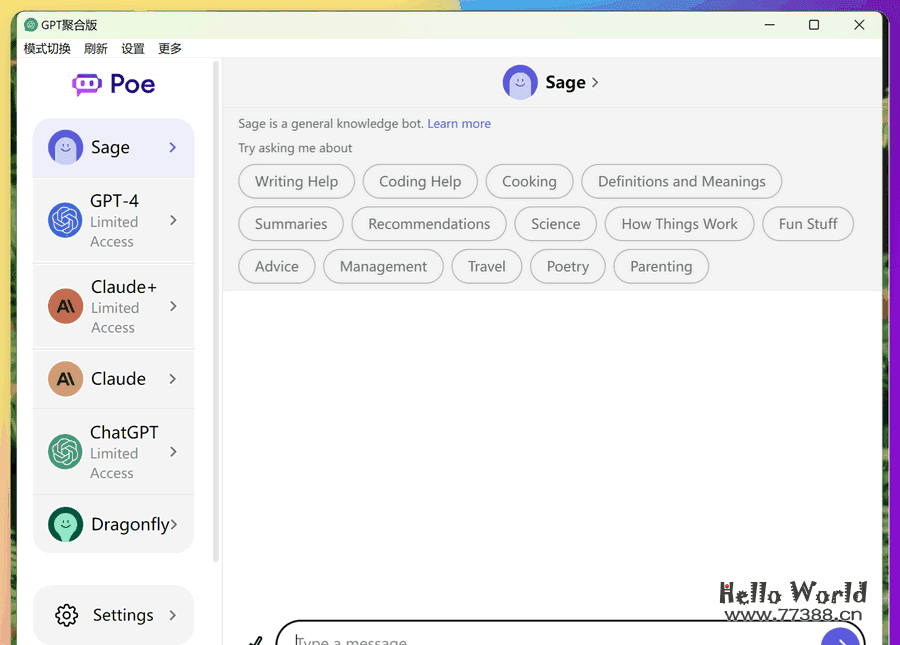Click the Dragonfly bot avatar icon
Viewport: 900px width, 645px height.
point(65,524)
